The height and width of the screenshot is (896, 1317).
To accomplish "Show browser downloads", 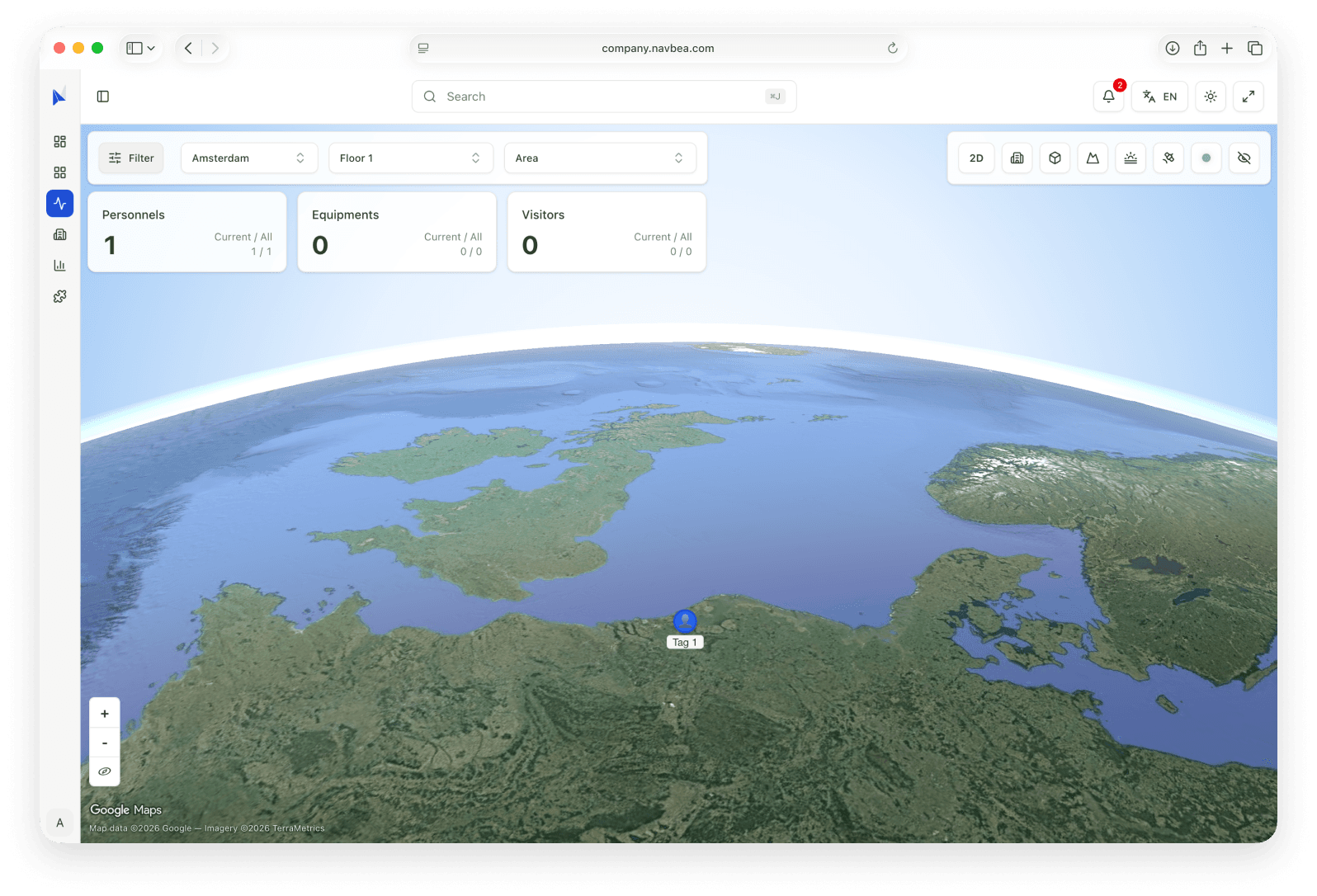I will (x=1173, y=49).
